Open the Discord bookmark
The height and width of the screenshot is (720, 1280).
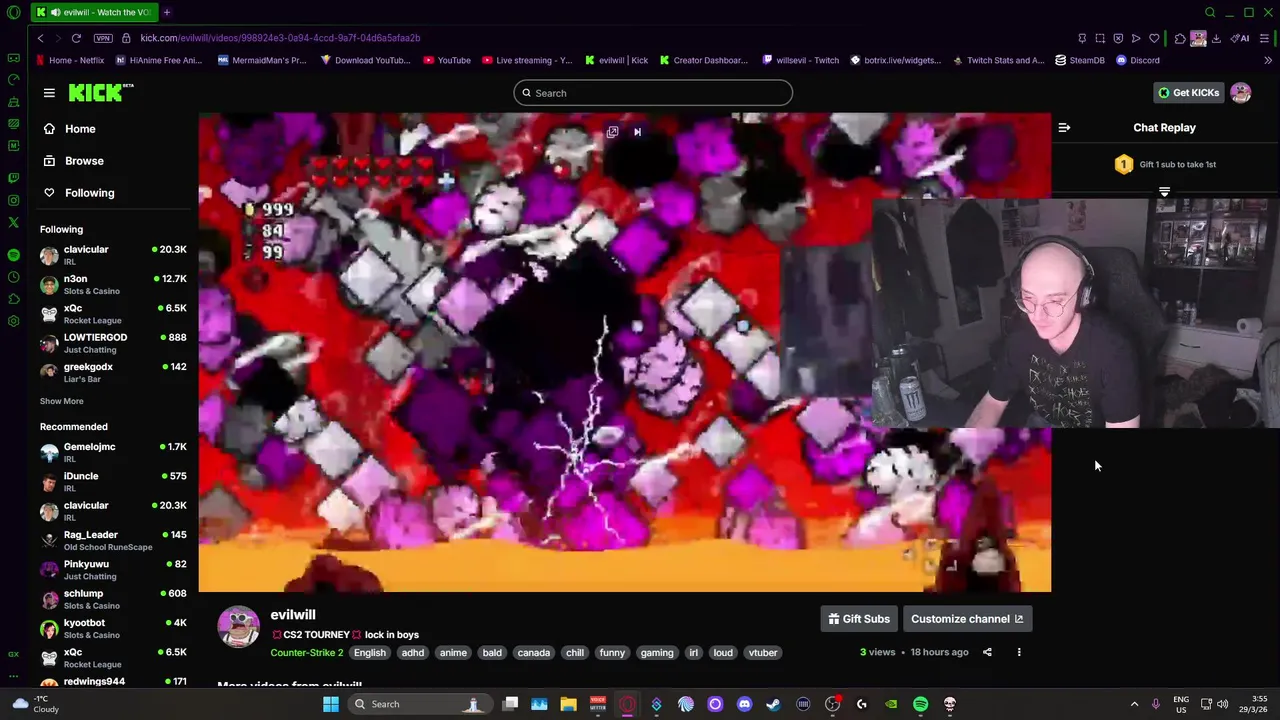(x=1138, y=60)
